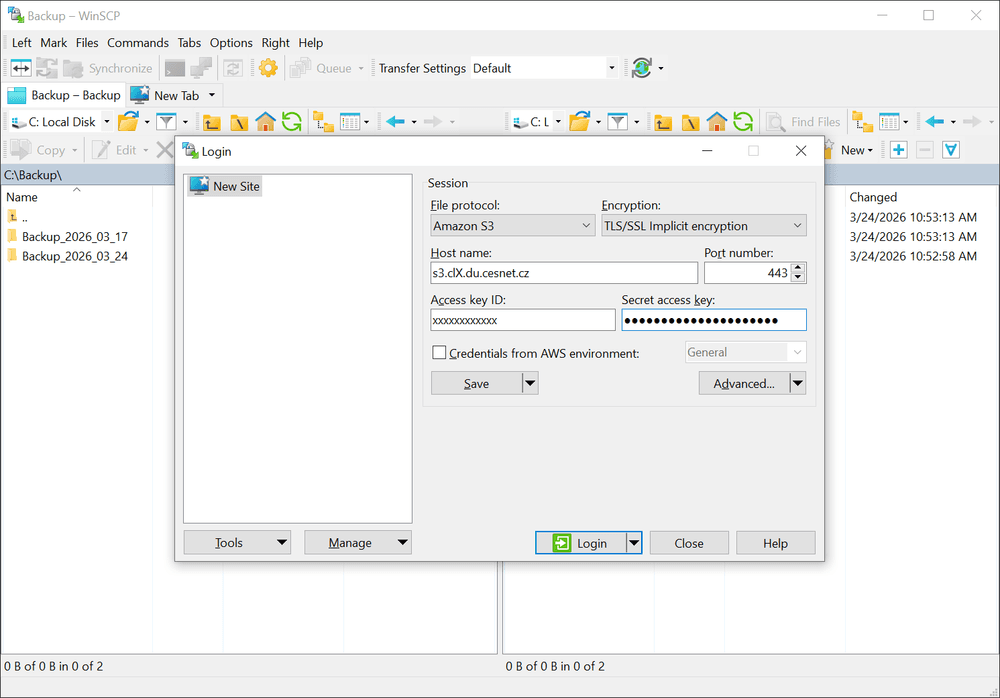
Task: Open the left panel's open-directory folder icon
Action: 128,121
